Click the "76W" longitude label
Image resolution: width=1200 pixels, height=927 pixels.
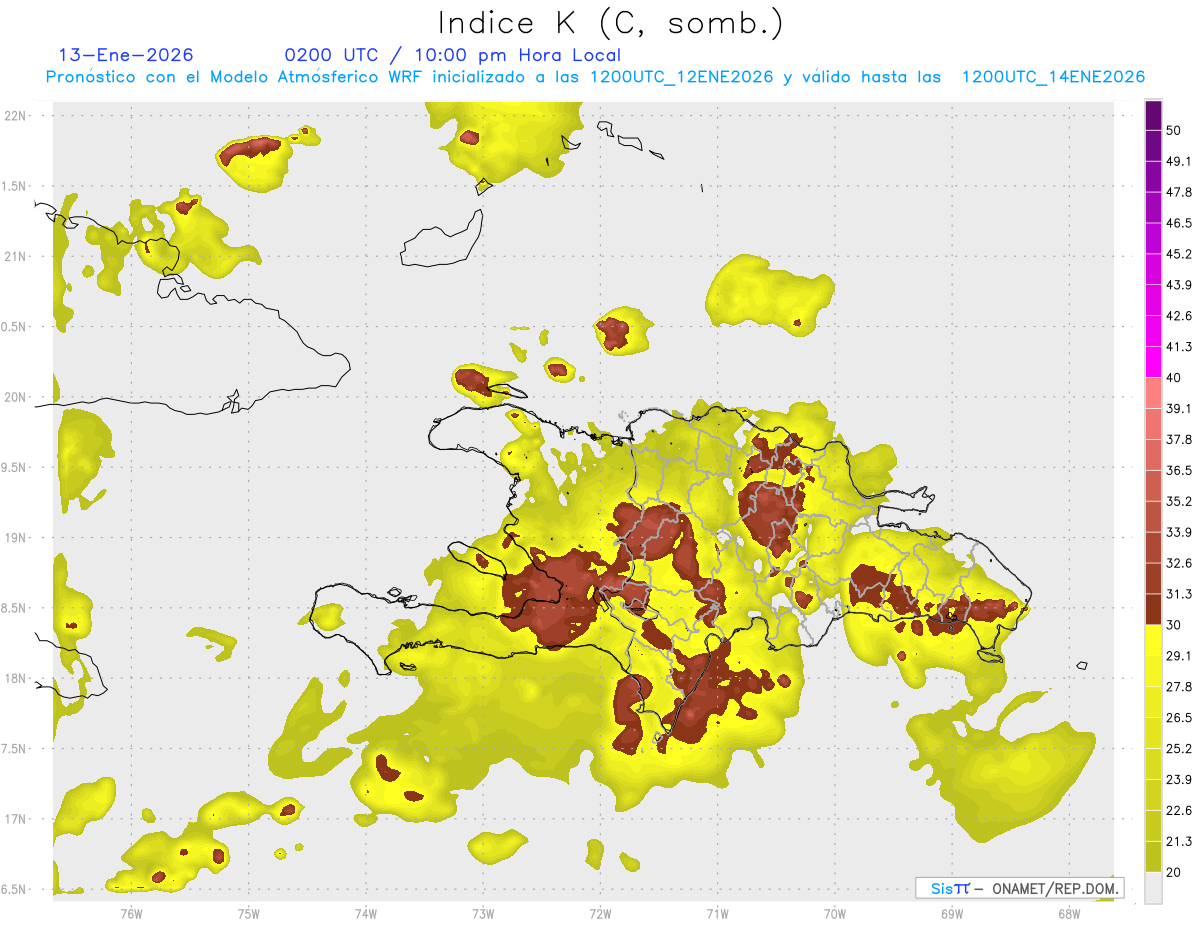tap(131, 913)
